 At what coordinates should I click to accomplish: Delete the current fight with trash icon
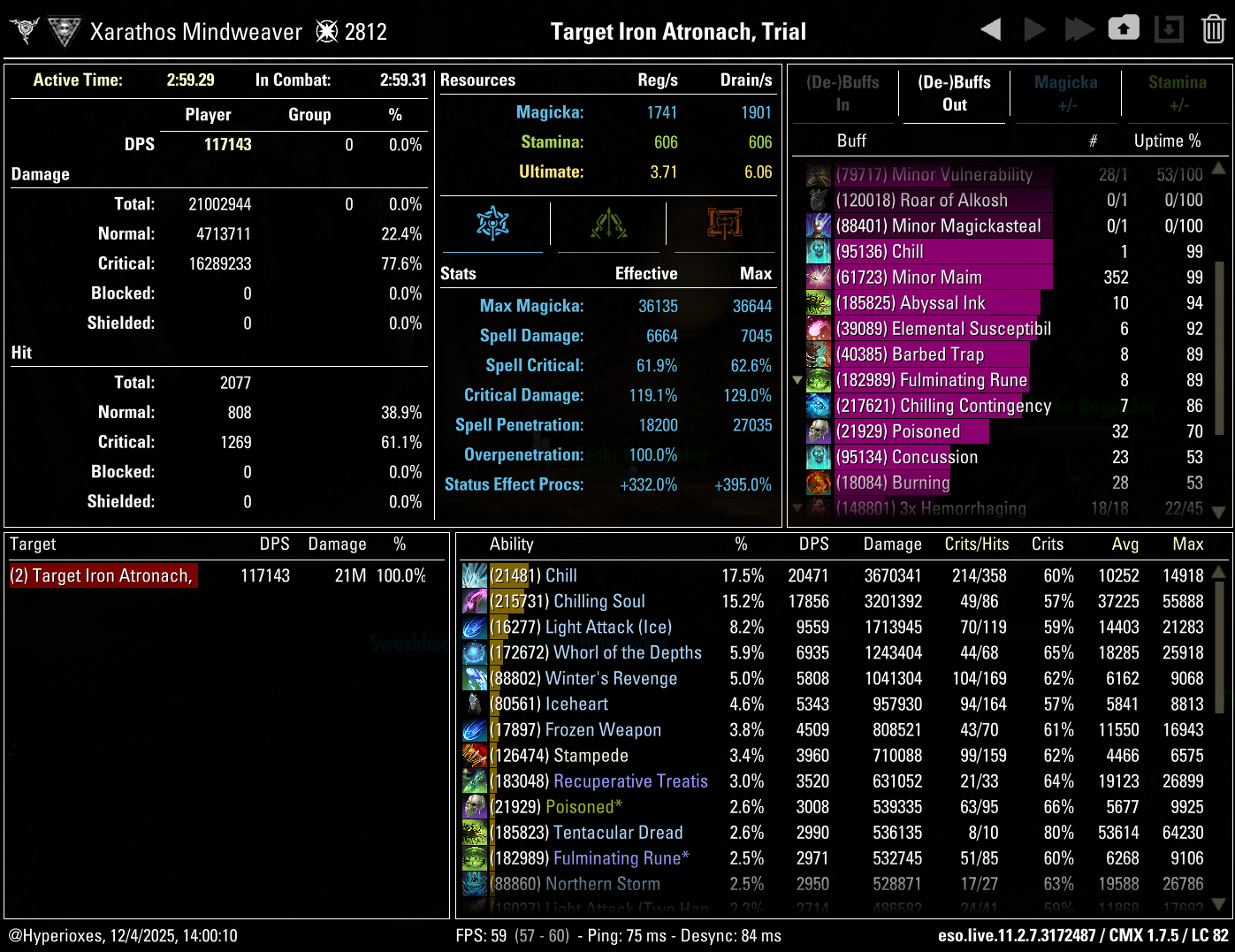pos(1213,28)
